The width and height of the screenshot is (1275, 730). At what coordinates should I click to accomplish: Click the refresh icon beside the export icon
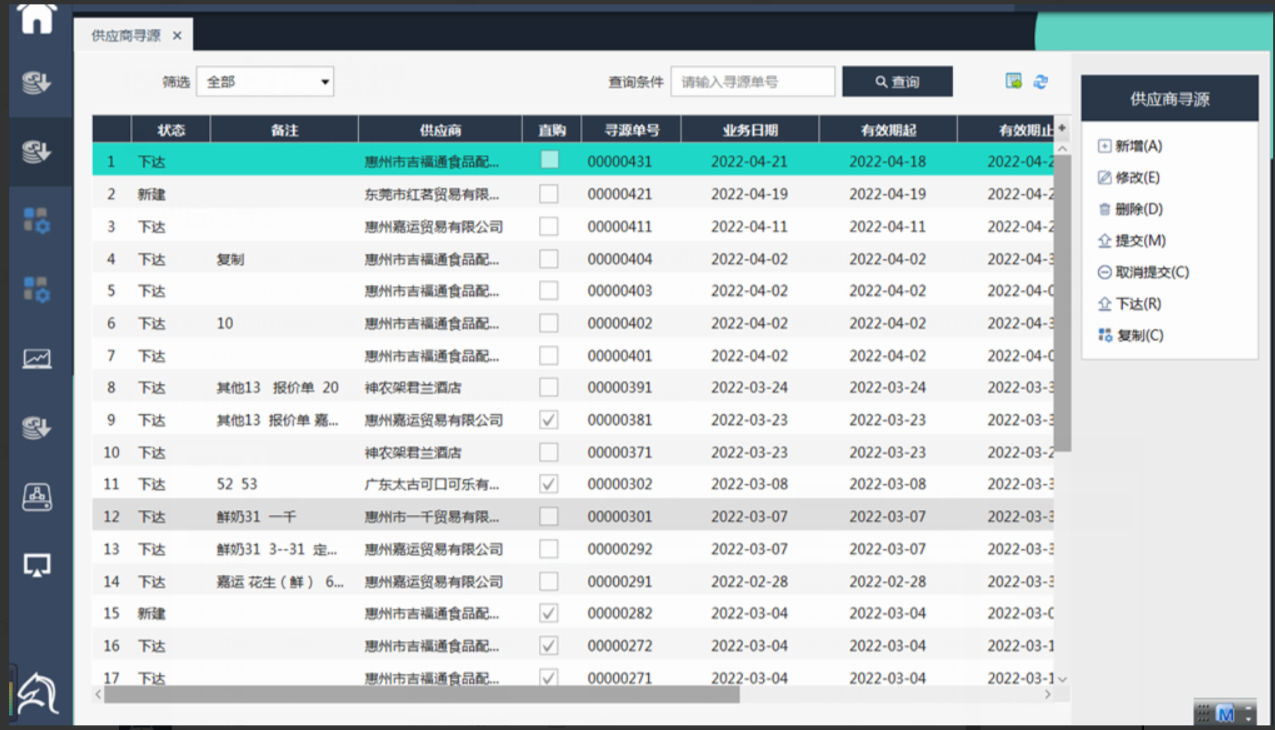[1041, 82]
